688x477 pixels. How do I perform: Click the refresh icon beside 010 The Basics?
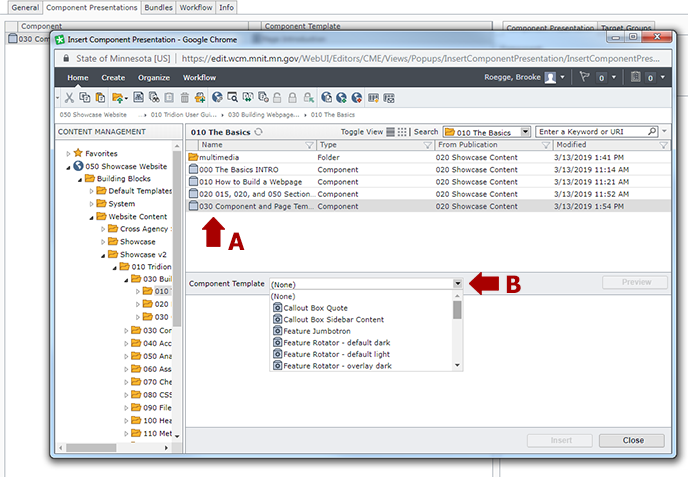click(x=260, y=132)
